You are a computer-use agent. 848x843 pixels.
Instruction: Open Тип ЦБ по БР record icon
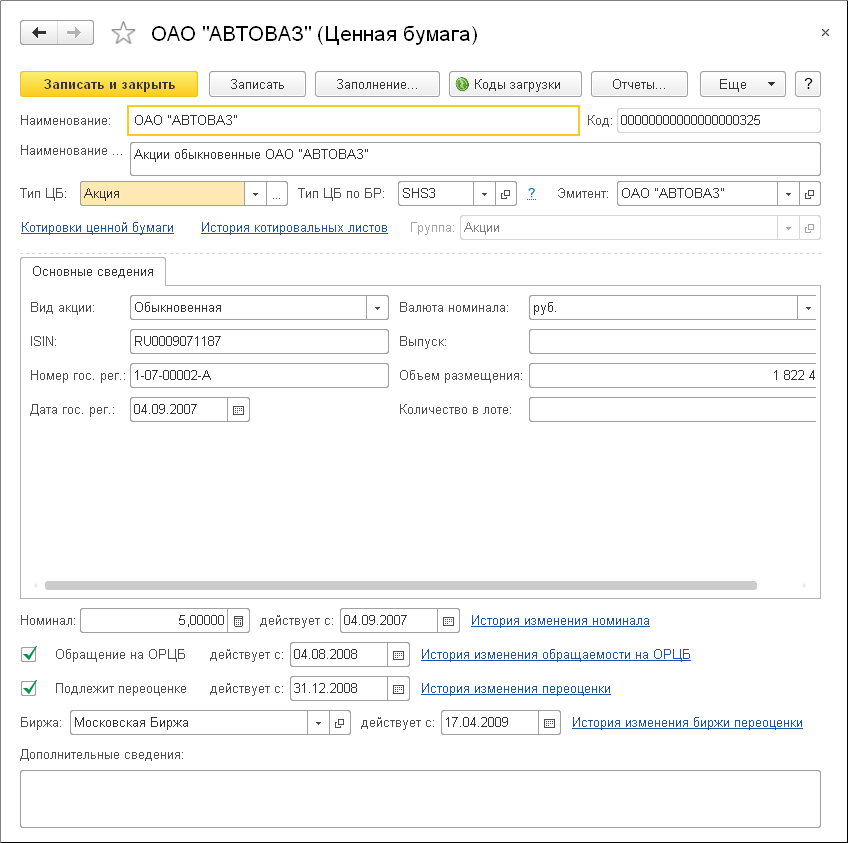[x=506, y=194]
